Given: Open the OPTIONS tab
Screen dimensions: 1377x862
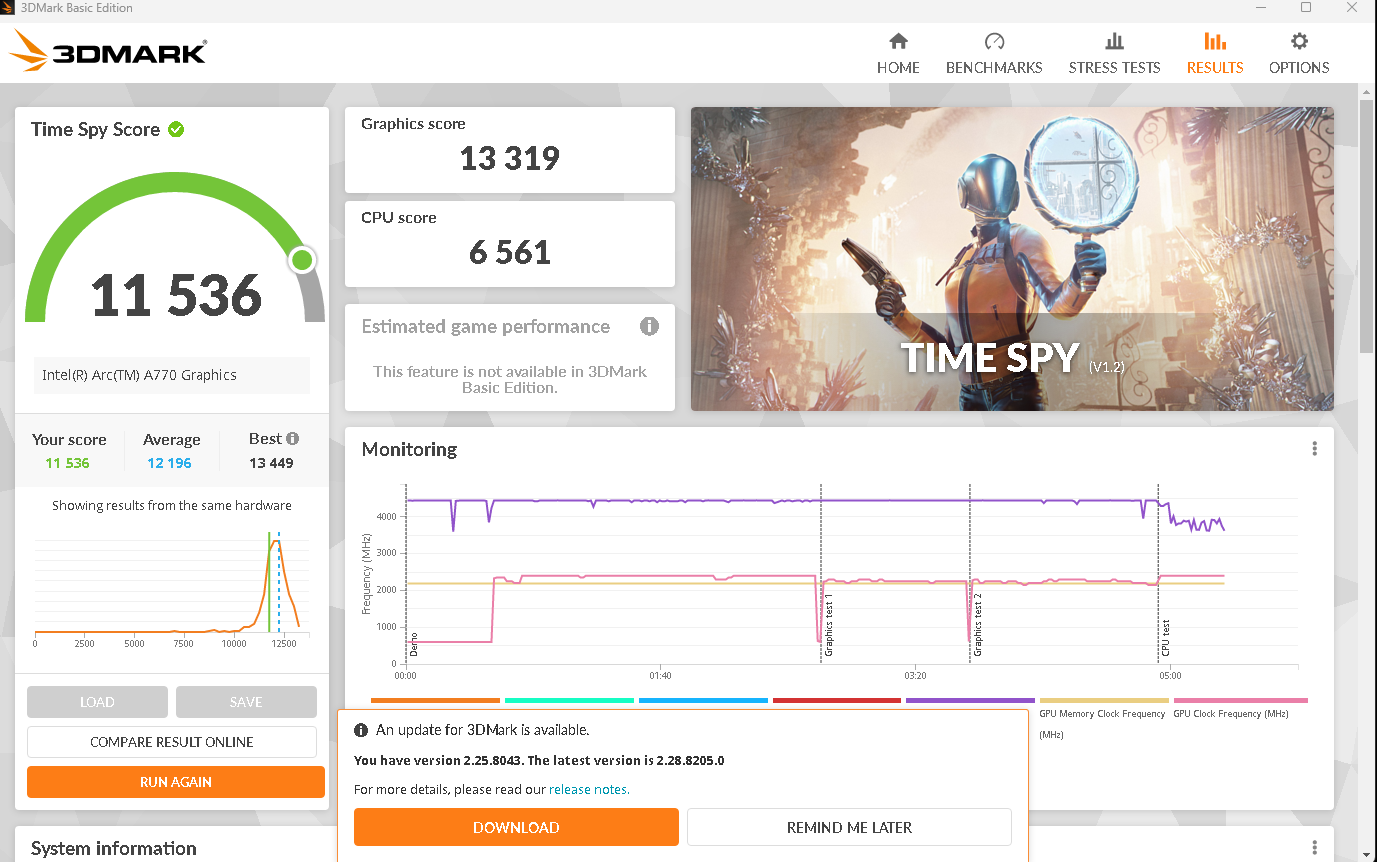Looking at the screenshot, I should click(1299, 54).
